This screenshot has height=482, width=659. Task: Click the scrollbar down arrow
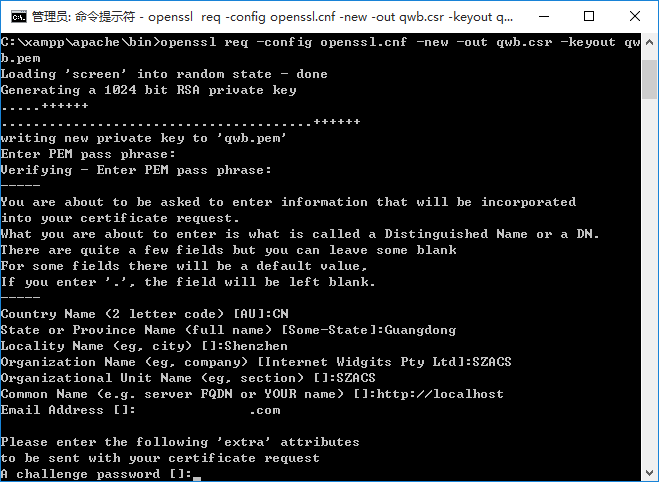tap(650, 473)
